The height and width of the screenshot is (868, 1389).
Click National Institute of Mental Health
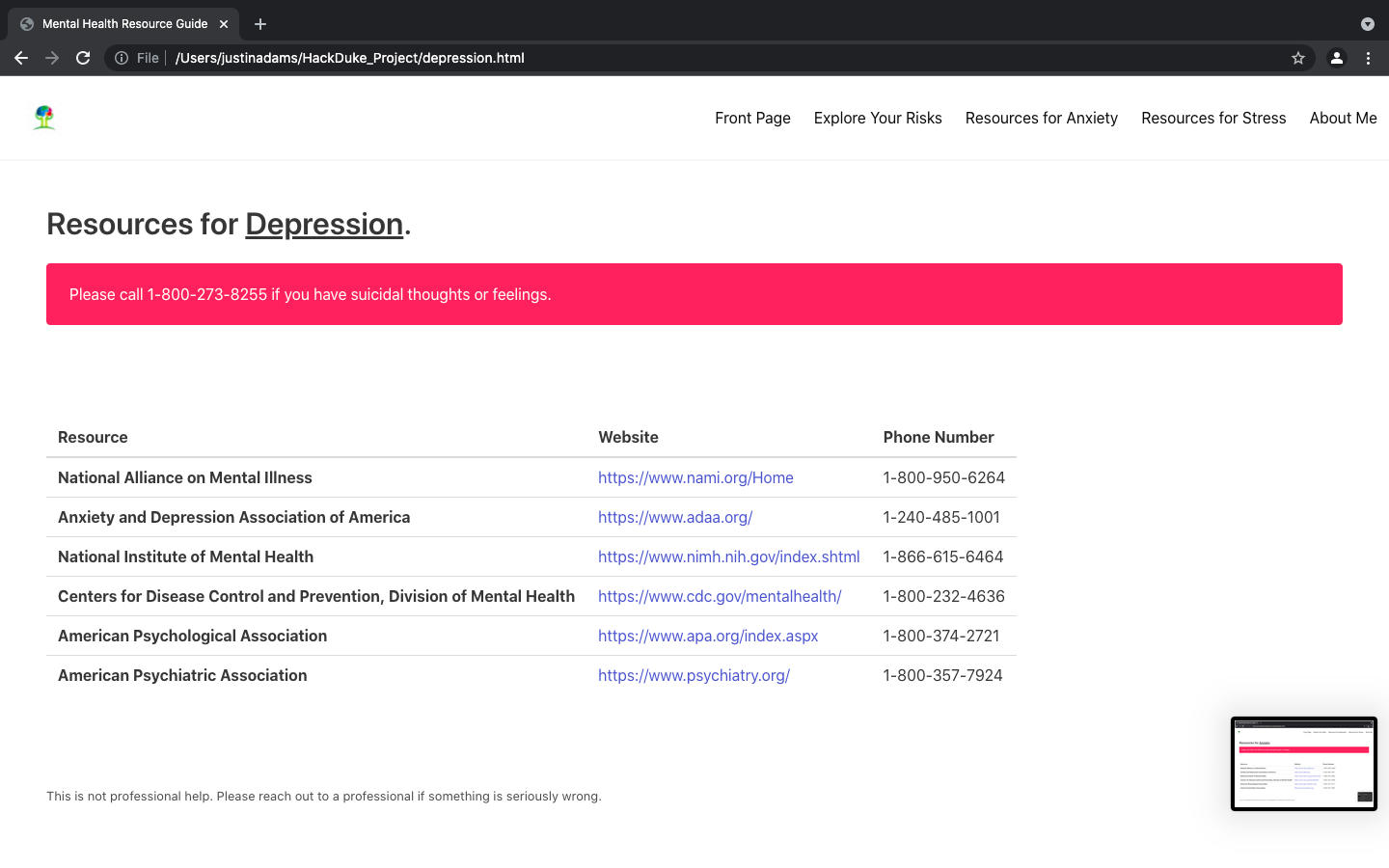(x=185, y=556)
